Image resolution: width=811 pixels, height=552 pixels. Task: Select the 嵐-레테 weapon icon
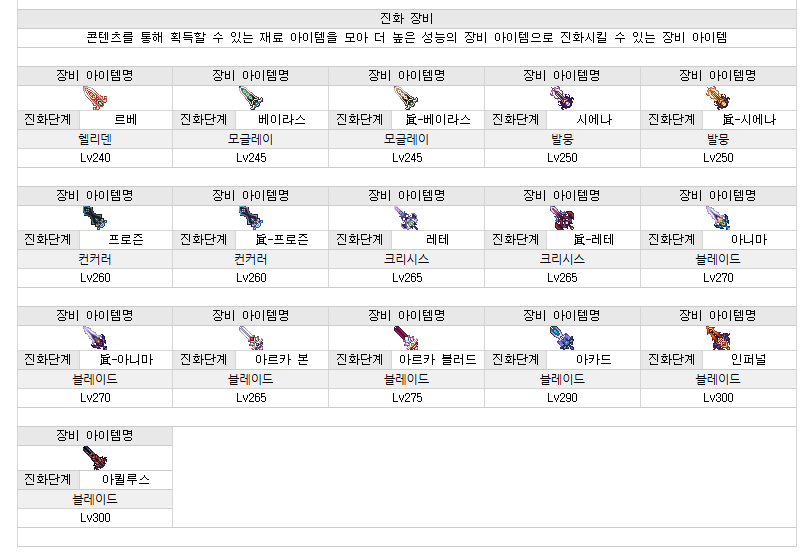pos(561,217)
